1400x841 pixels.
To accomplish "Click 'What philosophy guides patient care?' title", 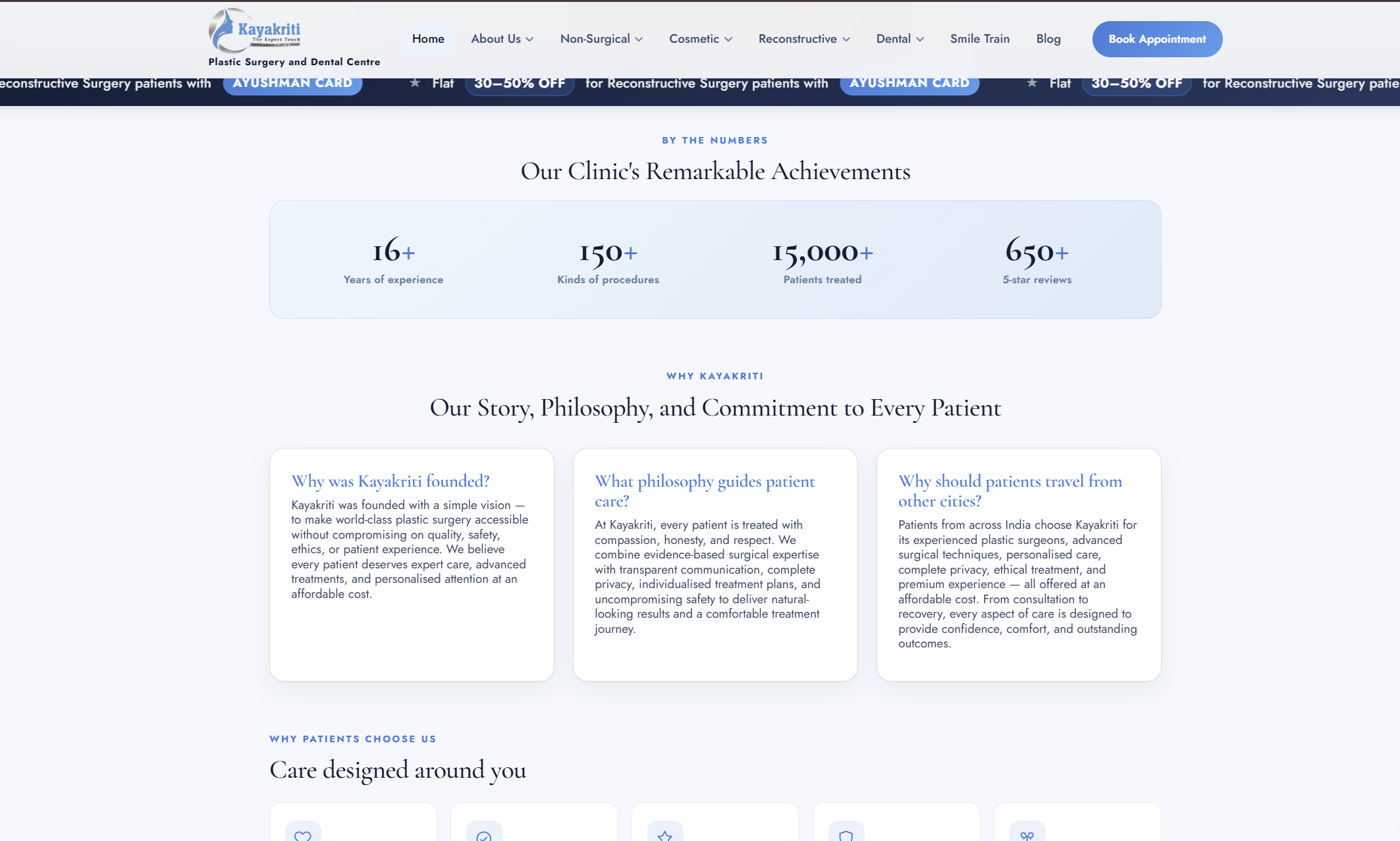I will [705, 491].
